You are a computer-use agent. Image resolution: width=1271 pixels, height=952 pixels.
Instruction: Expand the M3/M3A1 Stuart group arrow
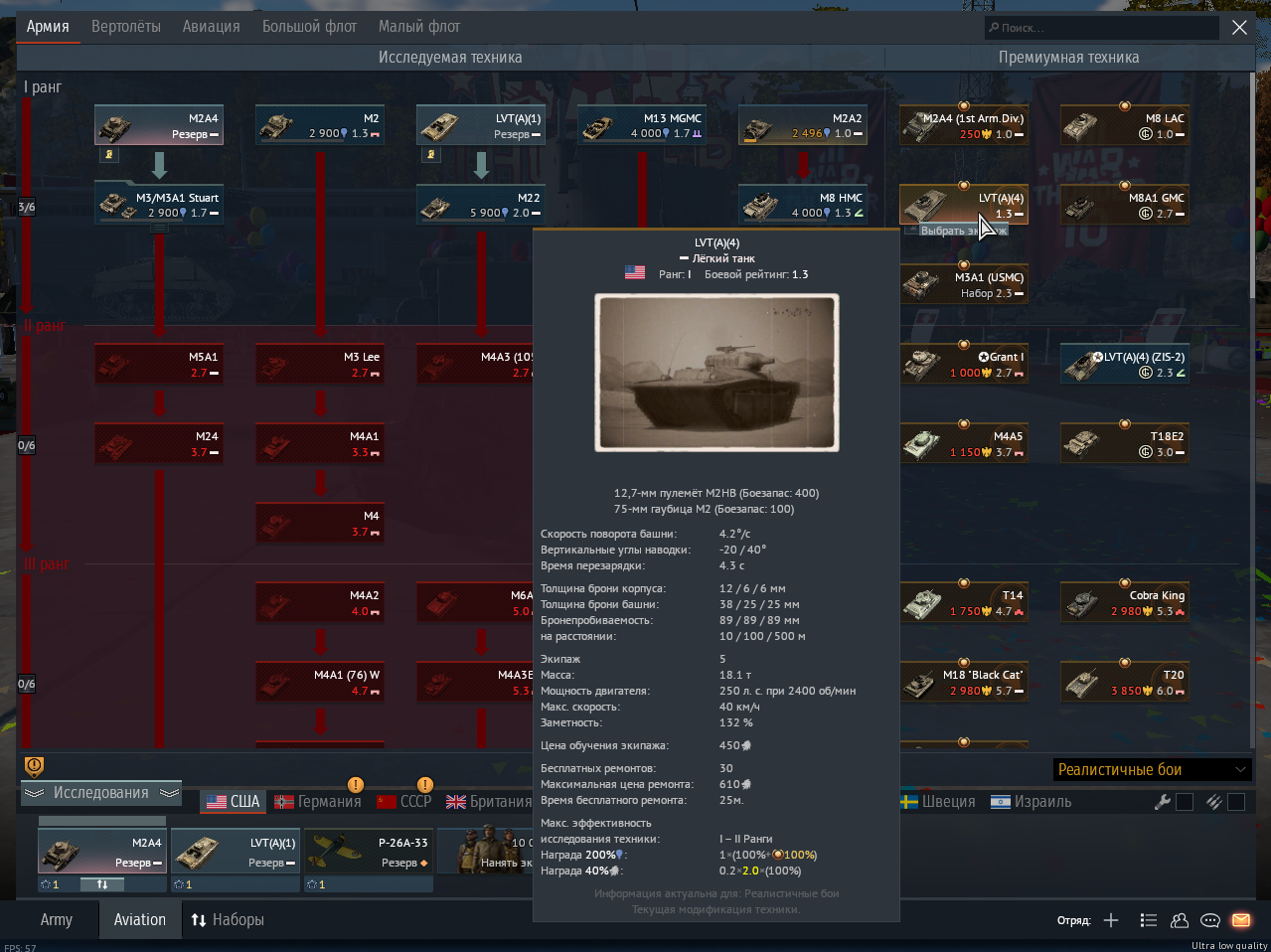coord(159,229)
